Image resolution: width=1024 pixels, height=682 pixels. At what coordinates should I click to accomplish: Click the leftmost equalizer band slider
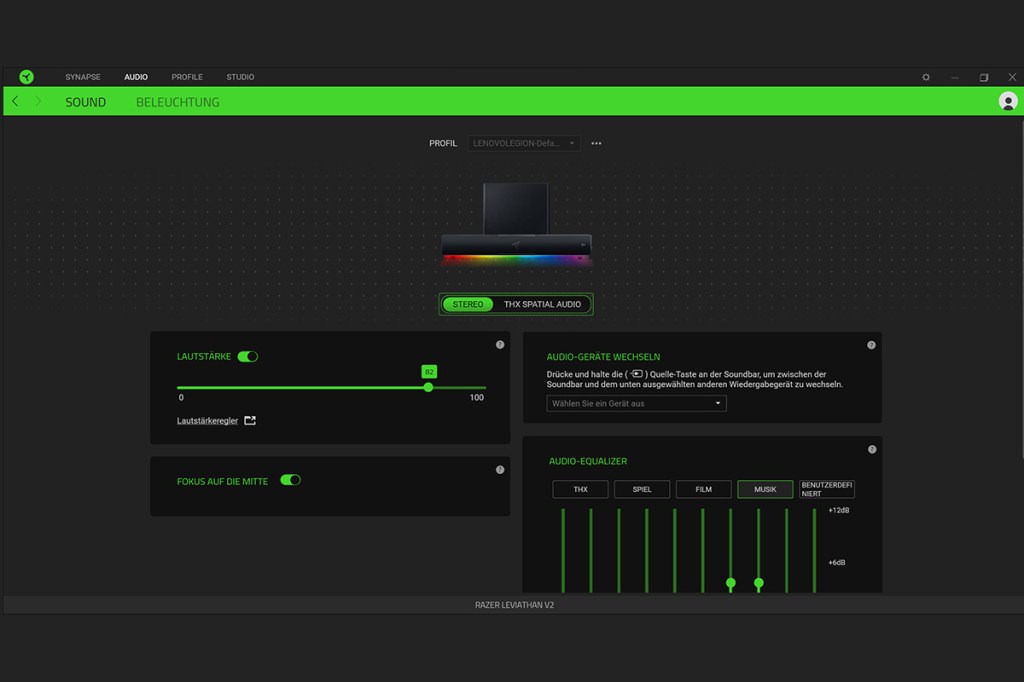coord(563,551)
